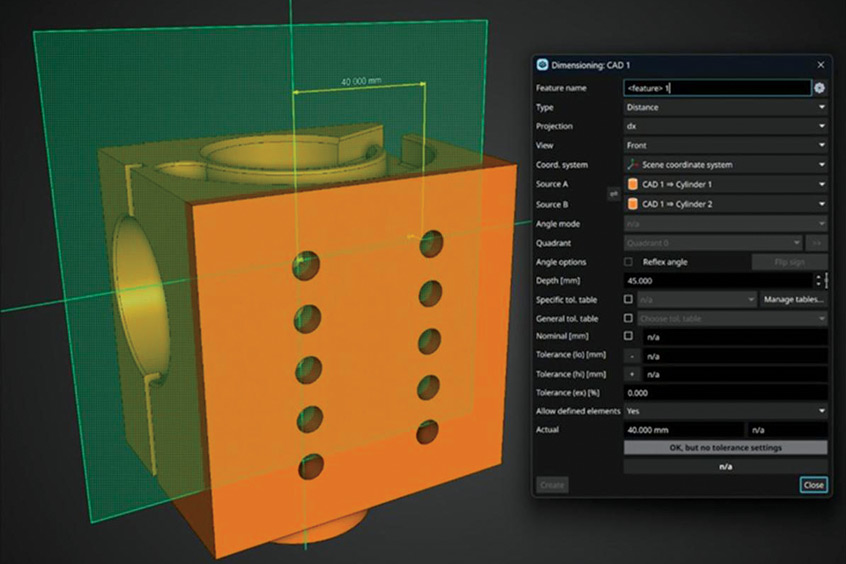Open the Type dropdown showing Distance
Viewport: 846px width, 564px height.
[725, 107]
